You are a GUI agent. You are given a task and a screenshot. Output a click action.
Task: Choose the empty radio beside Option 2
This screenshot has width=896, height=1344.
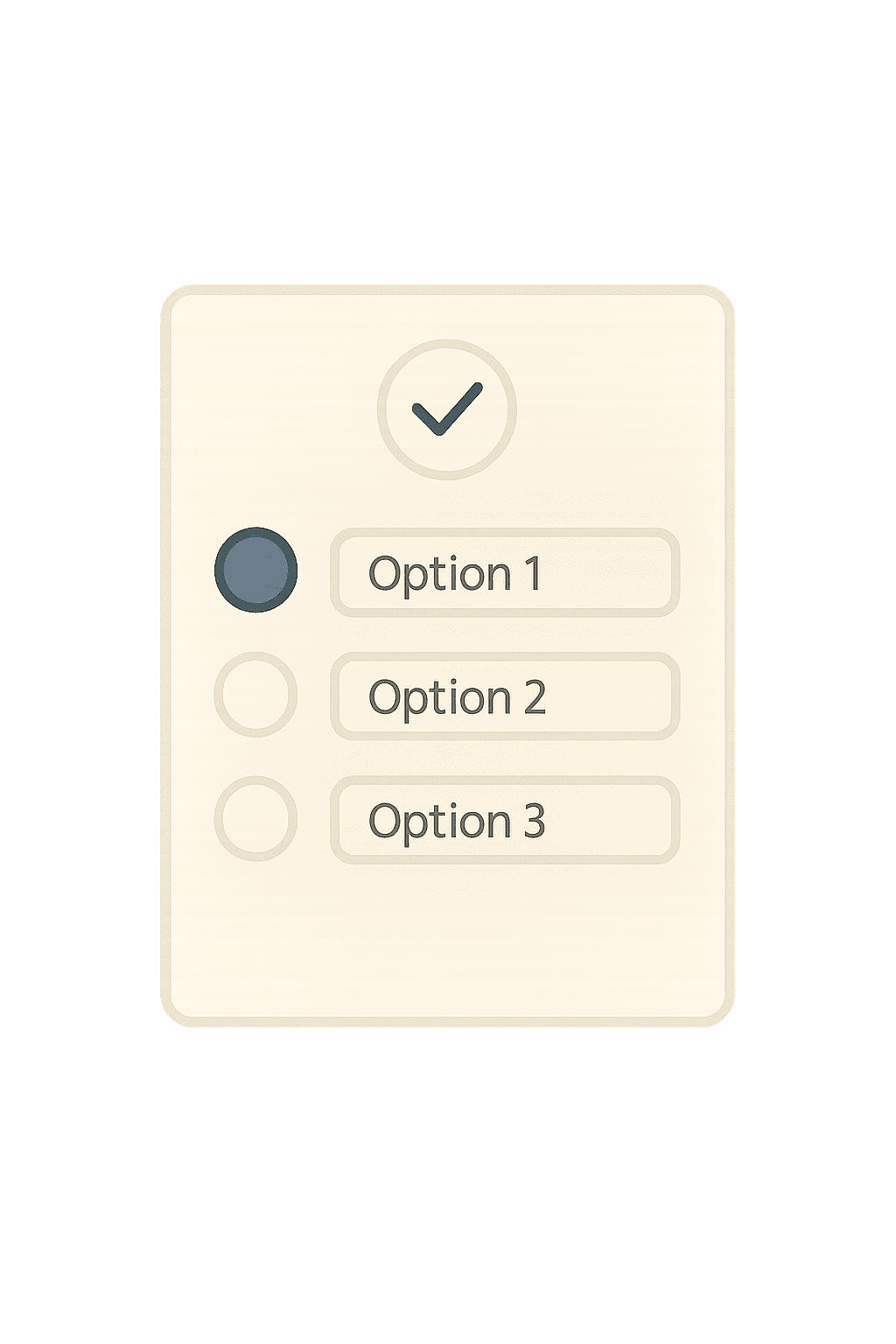pos(256,695)
